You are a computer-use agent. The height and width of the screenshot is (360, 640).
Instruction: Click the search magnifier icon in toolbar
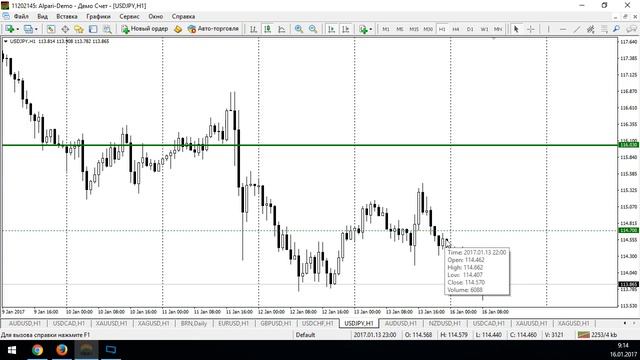pyautogui.click(x=616, y=29)
